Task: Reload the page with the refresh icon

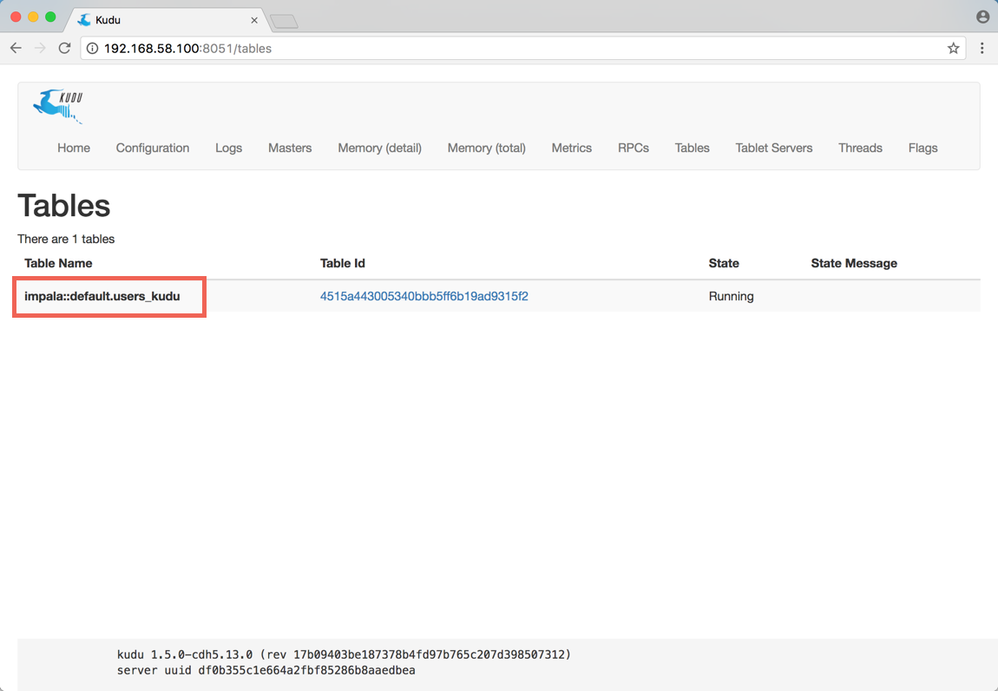Action: point(64,48)
